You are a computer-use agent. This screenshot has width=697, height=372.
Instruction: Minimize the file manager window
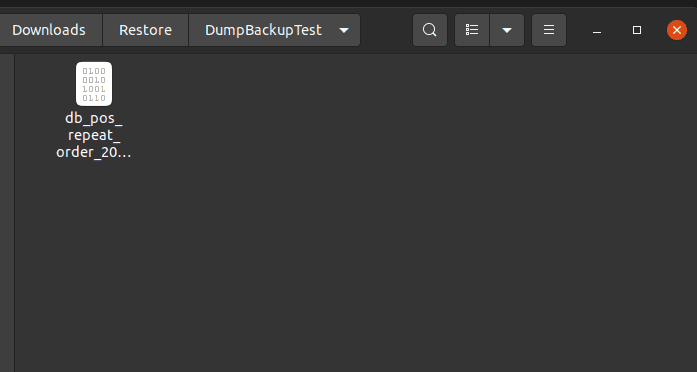(x=597, y=30)
